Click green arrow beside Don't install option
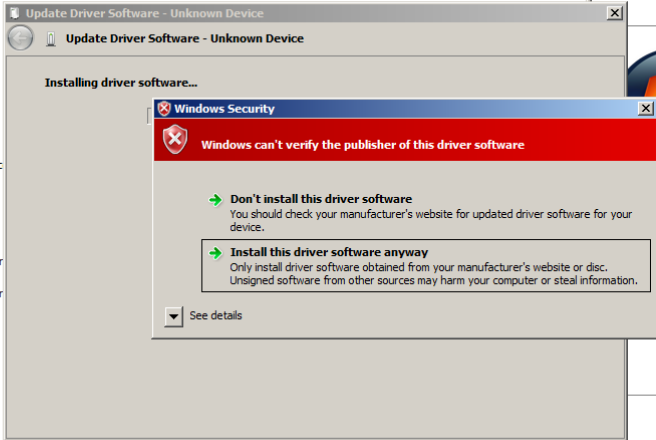Viewport: 656px width, 440px height. [x=215, y=200]
